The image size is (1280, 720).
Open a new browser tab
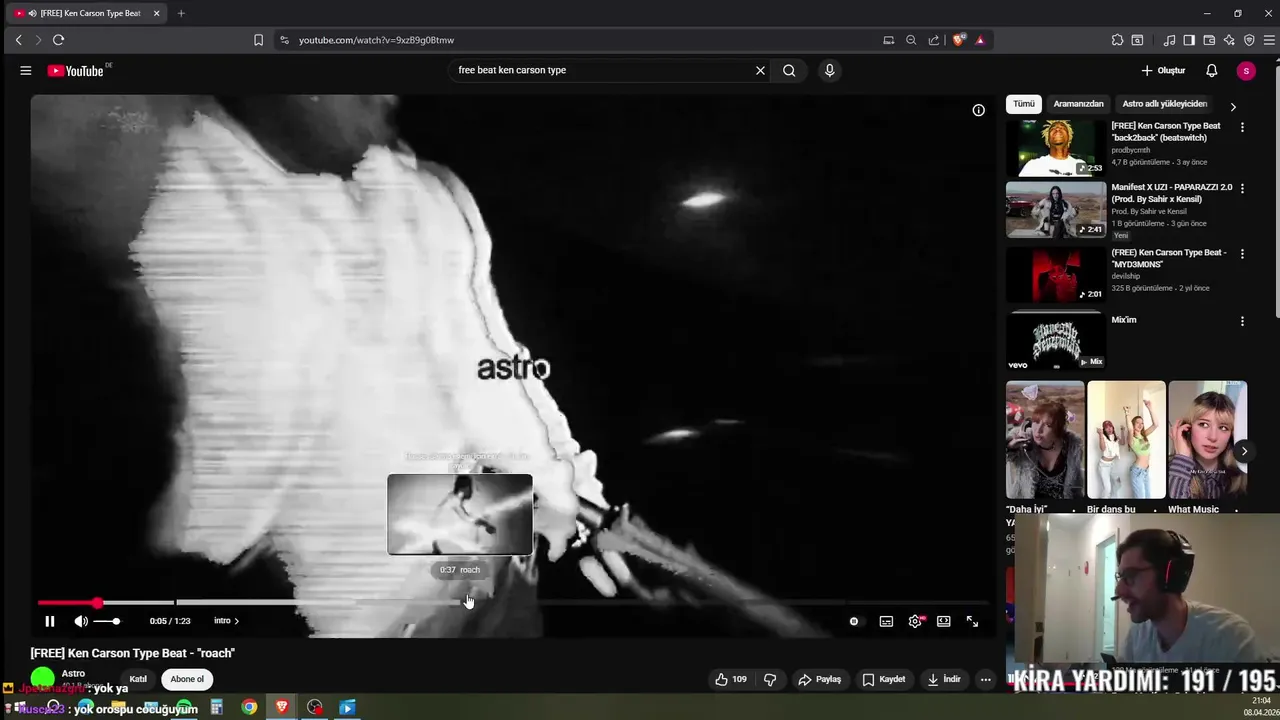pos(181,13)
